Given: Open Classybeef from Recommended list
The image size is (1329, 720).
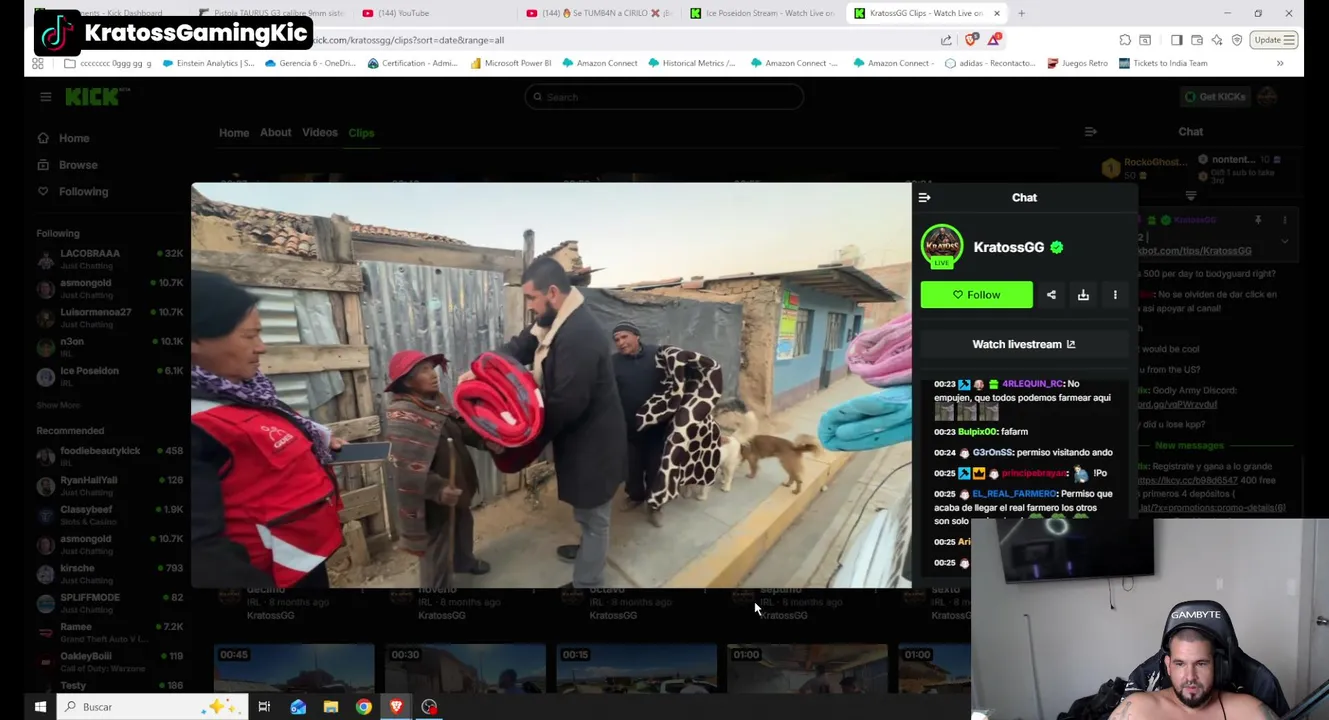Looking at the screenshot, I should click(110, 514).
